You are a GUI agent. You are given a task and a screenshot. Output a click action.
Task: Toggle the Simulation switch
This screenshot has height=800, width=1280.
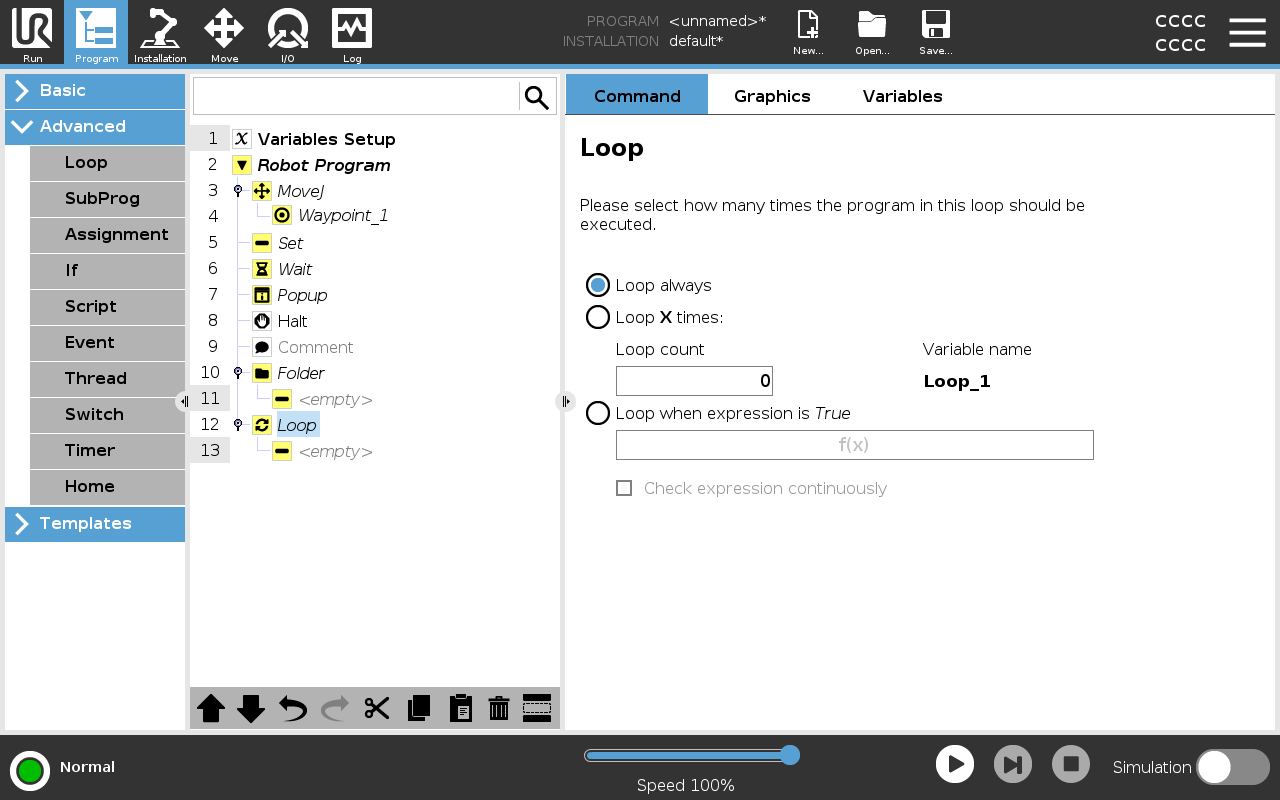[1232, 767]
